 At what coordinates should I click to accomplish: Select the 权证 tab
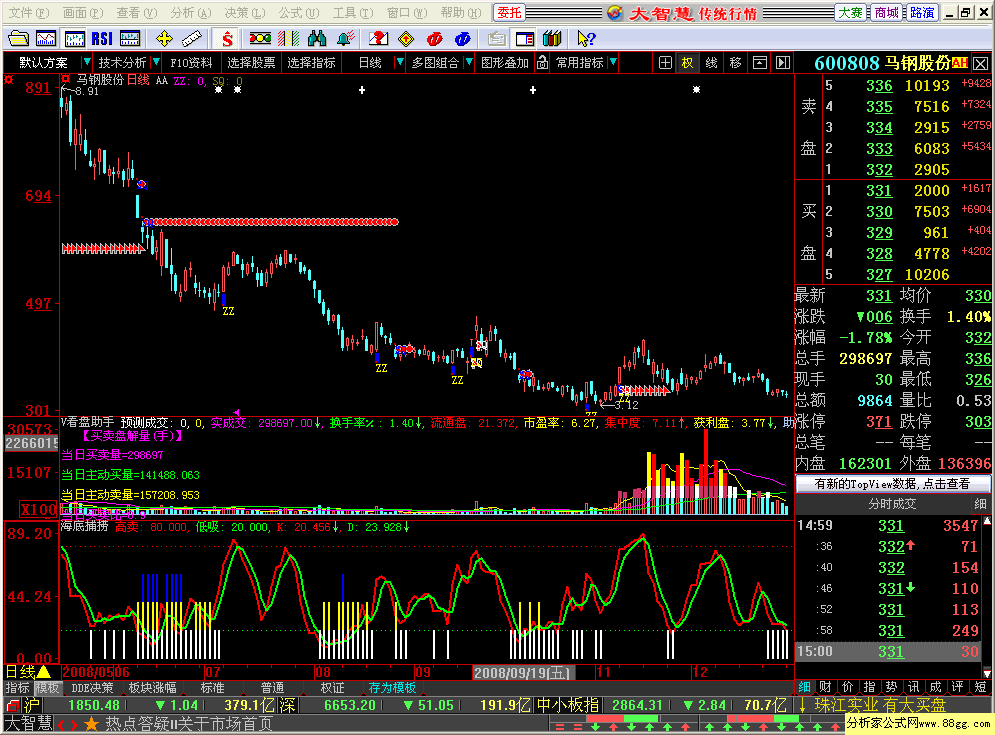coord(333,688)
